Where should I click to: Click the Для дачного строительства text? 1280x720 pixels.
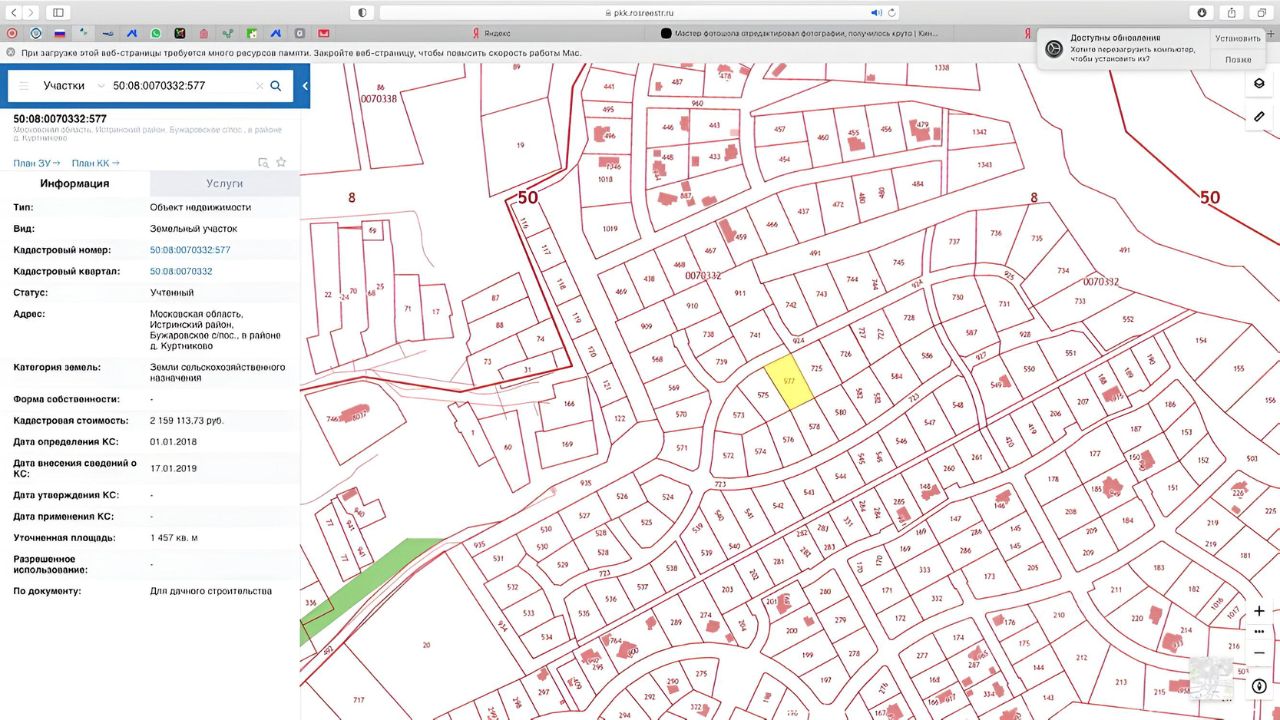[x=211, y=591]
